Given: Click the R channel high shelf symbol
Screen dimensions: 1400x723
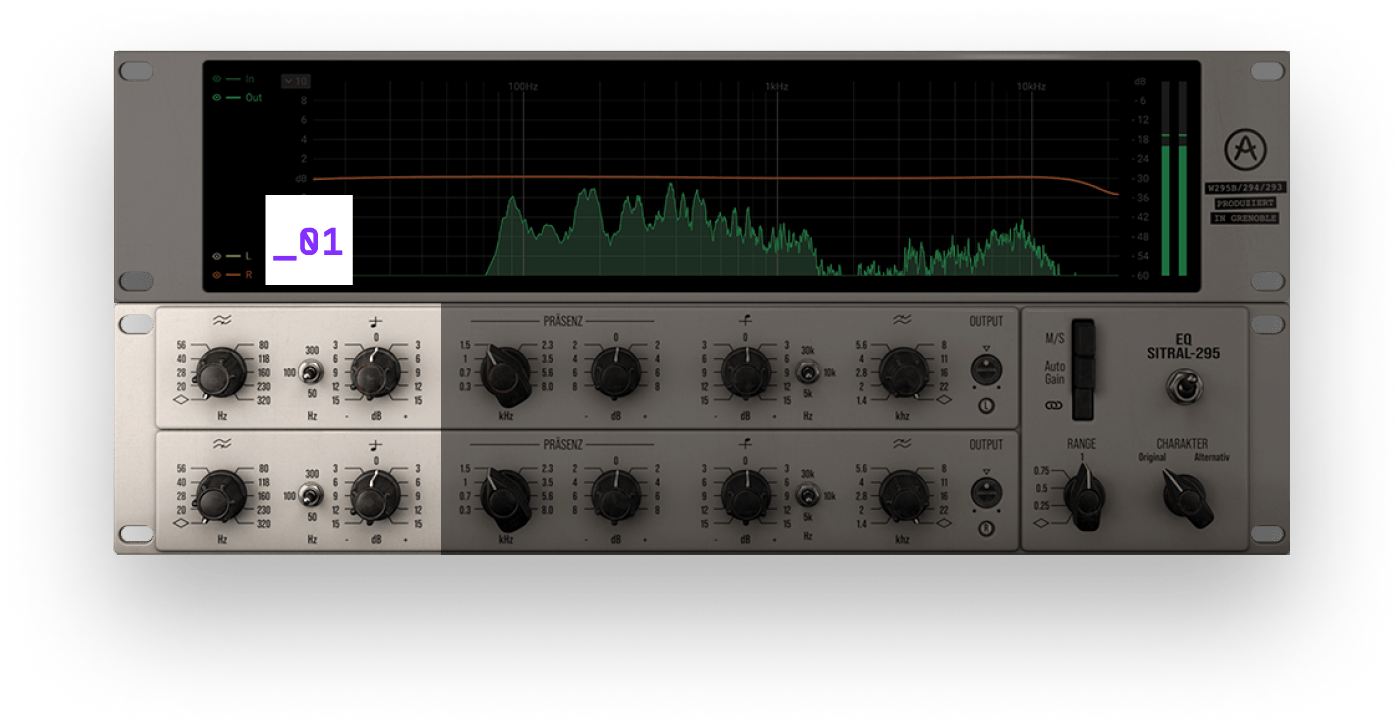Looking at the screenshot, I should [x=745, y=443].
